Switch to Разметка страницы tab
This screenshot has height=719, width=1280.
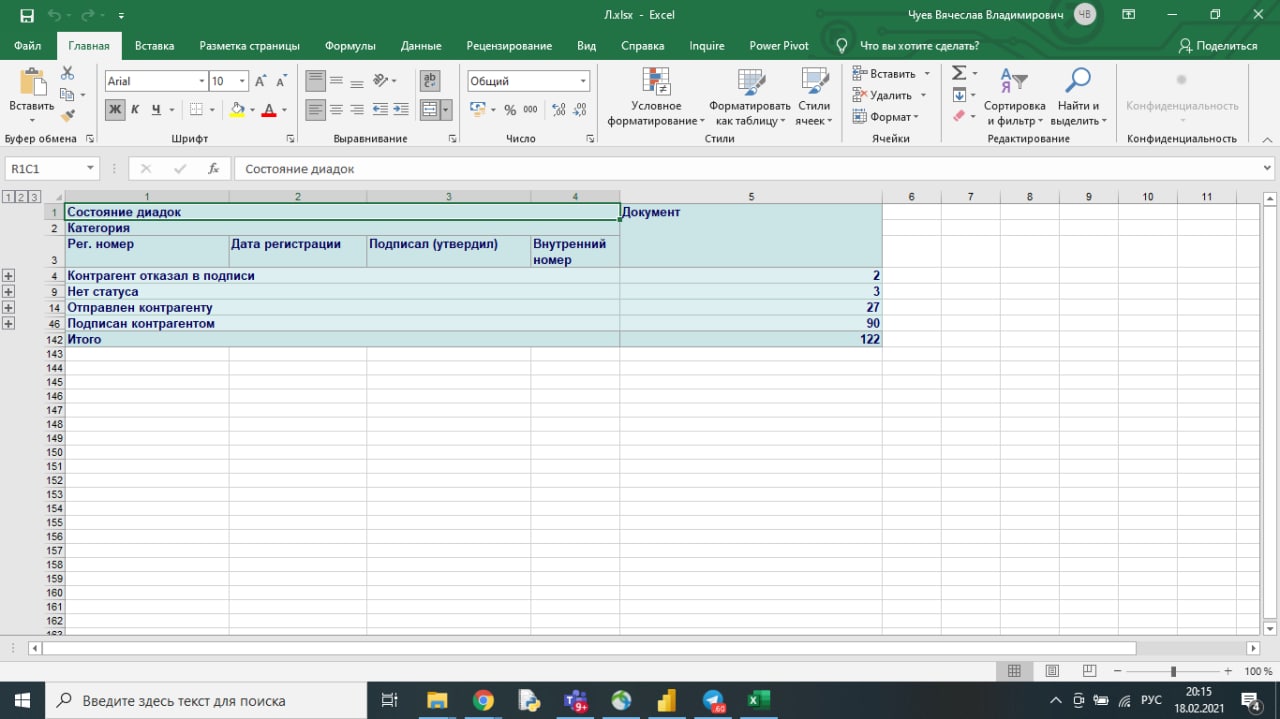coord(249,45)
